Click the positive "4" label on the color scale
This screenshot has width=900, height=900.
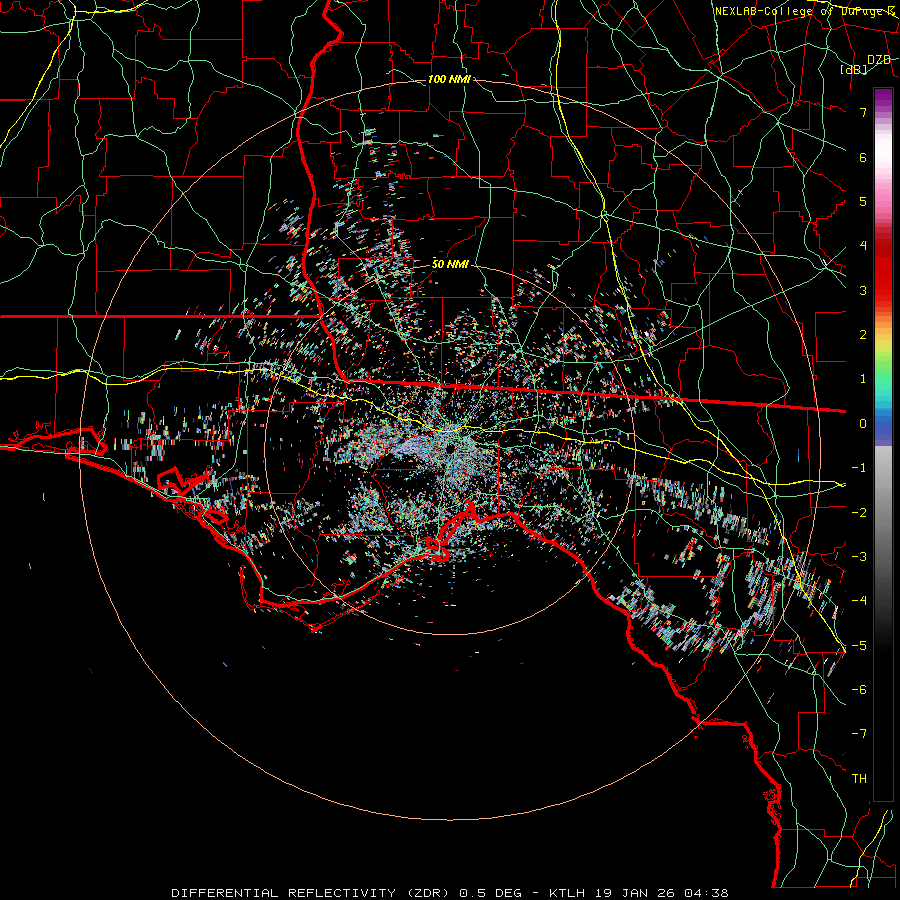click(863, 246)
